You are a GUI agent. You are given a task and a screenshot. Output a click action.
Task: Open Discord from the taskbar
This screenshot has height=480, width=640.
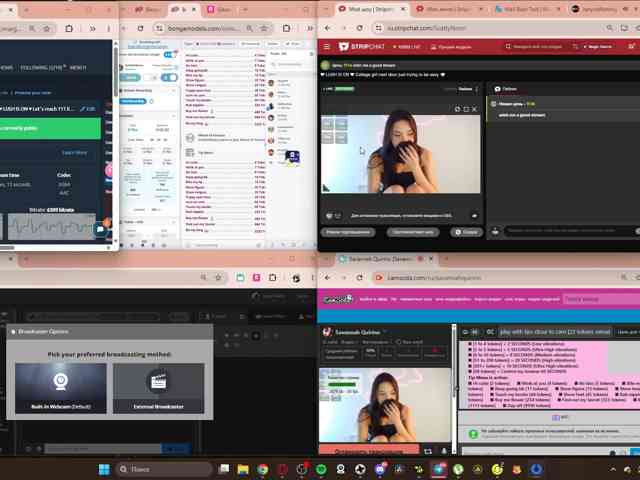380,469
